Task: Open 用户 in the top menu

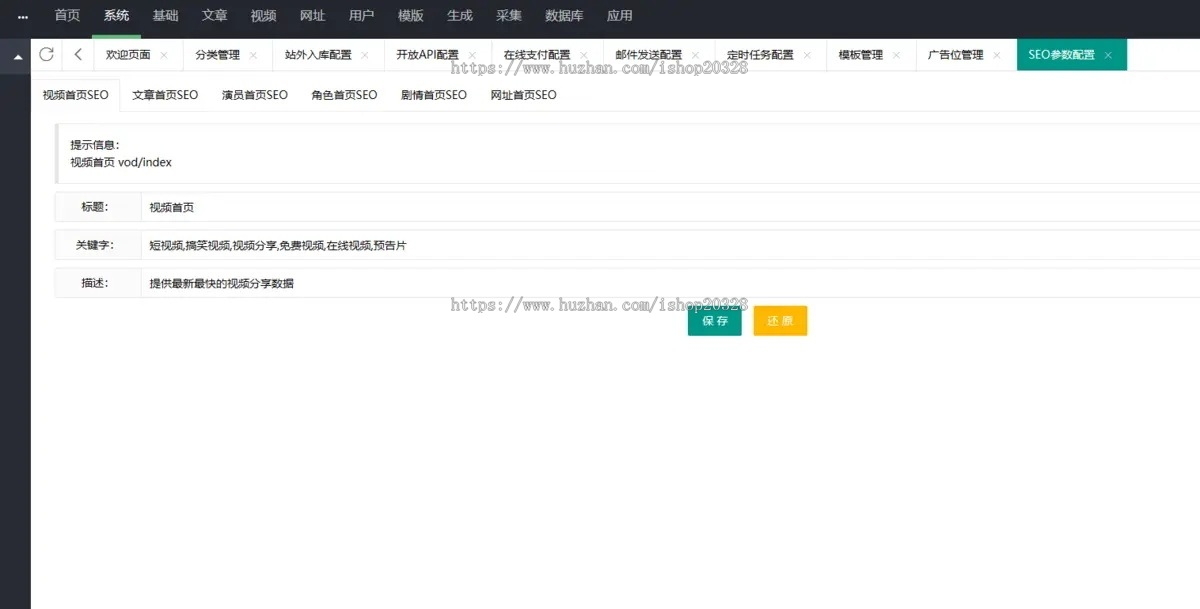Action: (361, 16)
